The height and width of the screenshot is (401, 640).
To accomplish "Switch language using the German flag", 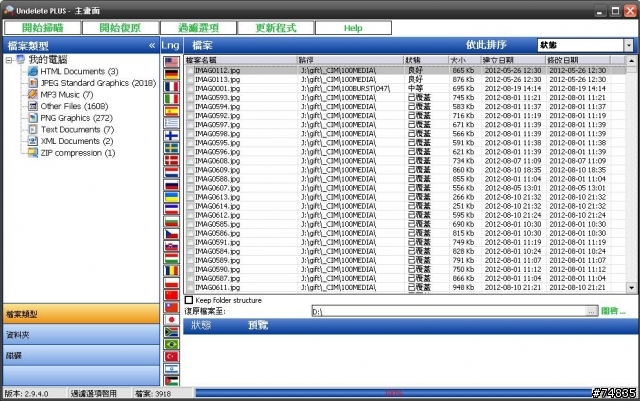I will 171,74.
